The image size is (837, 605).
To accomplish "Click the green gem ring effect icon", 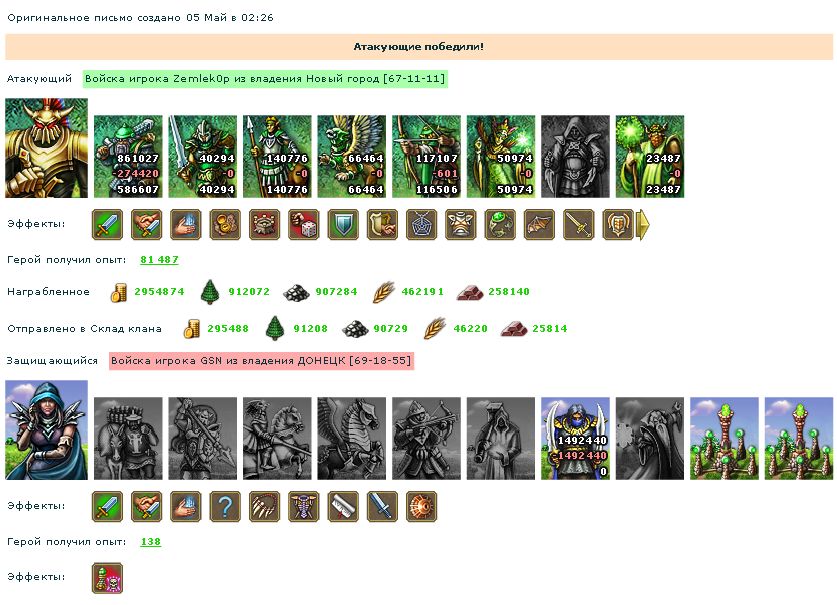I will 500,224.
